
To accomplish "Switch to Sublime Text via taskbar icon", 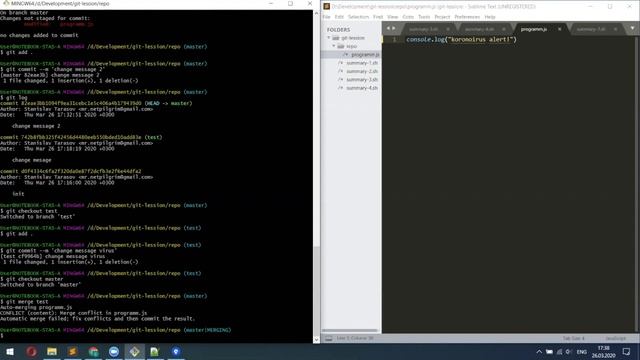I will 72,351.
